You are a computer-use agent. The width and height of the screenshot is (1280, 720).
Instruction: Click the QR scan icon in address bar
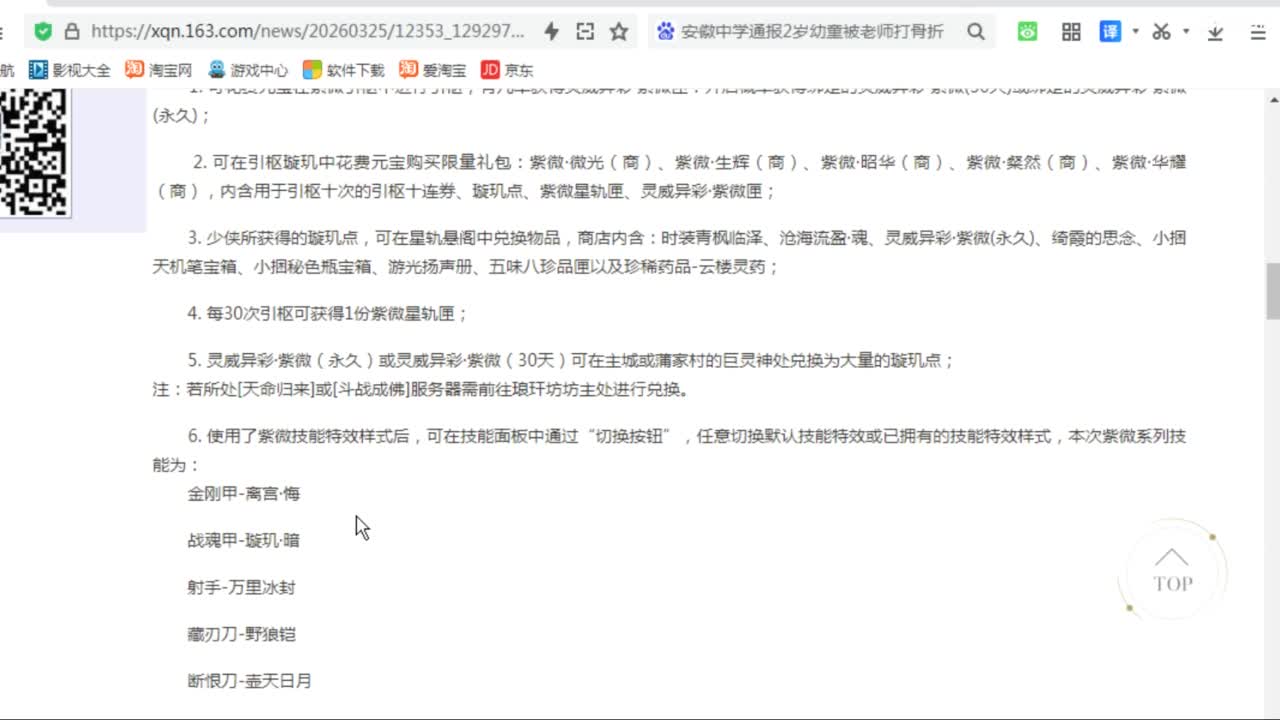tap(585, 32)
